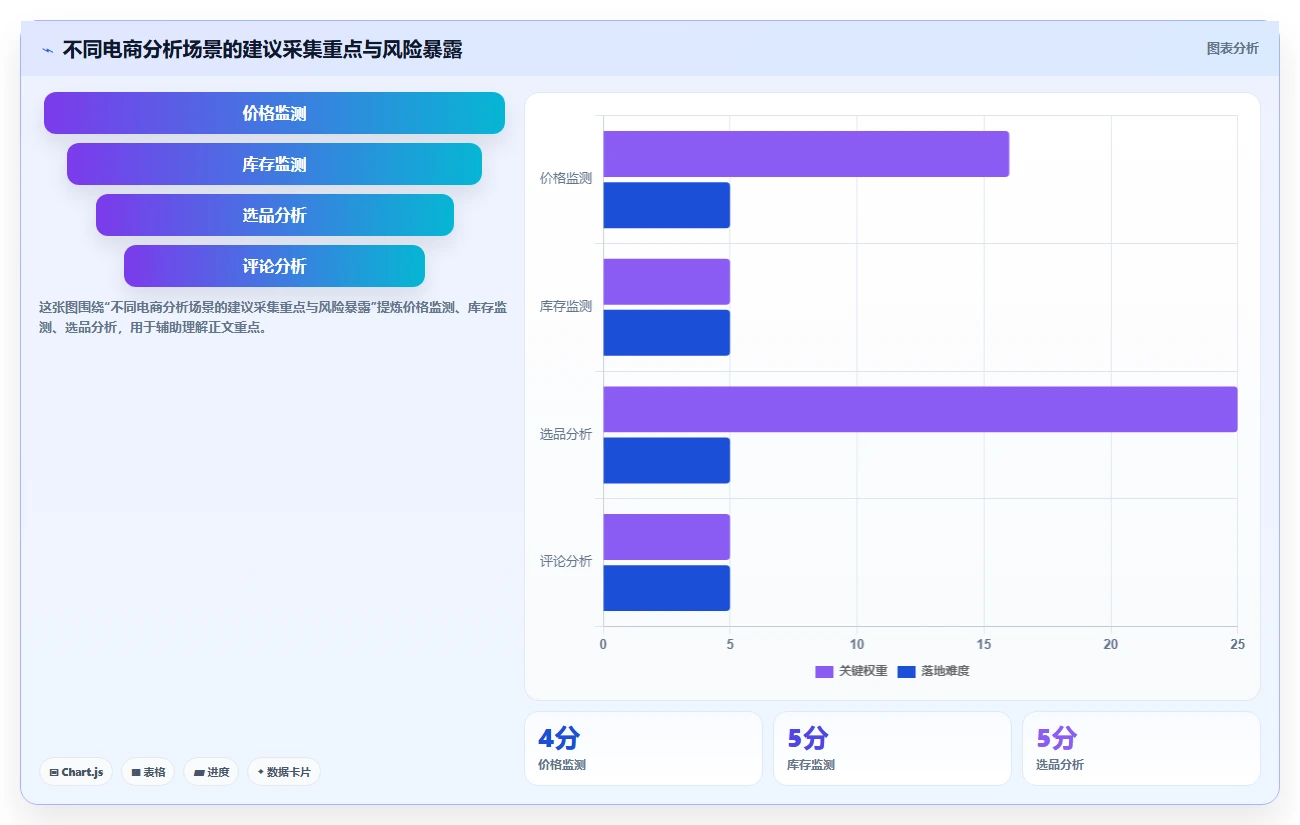Image resolution: width=1300 pixels, height=825 pixels.
Task: Click the 价格监测 关键权重 purple bar
Action: coord(806,154)
